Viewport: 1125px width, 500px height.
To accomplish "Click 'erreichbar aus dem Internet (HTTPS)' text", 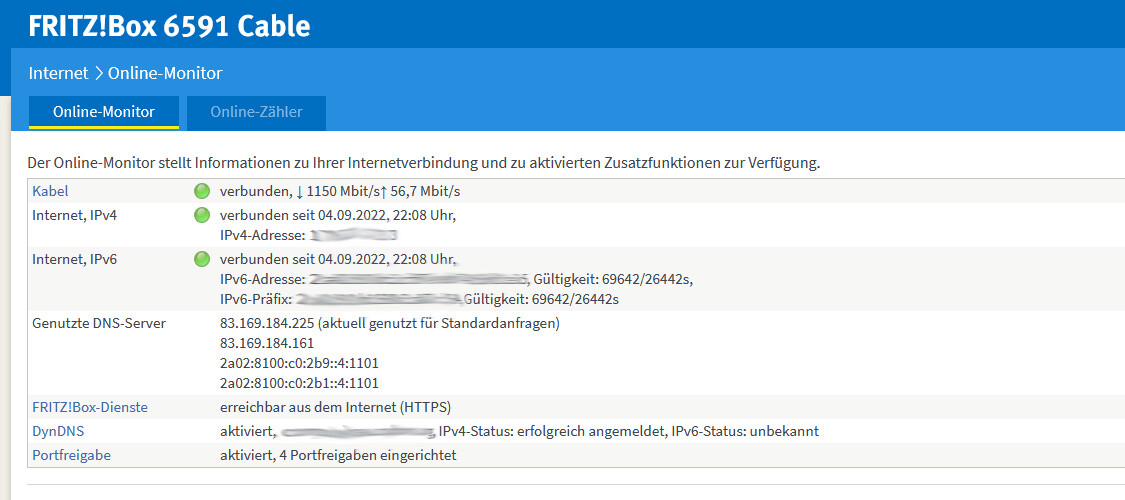I will point(335,407).
